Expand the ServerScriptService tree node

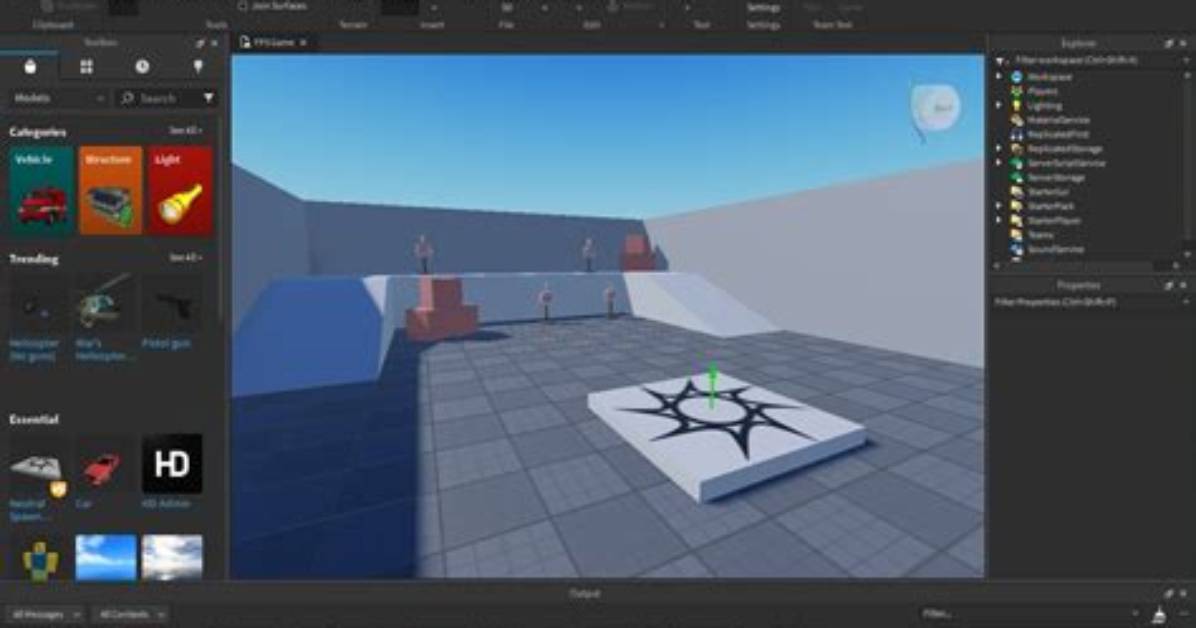(998, 163)
